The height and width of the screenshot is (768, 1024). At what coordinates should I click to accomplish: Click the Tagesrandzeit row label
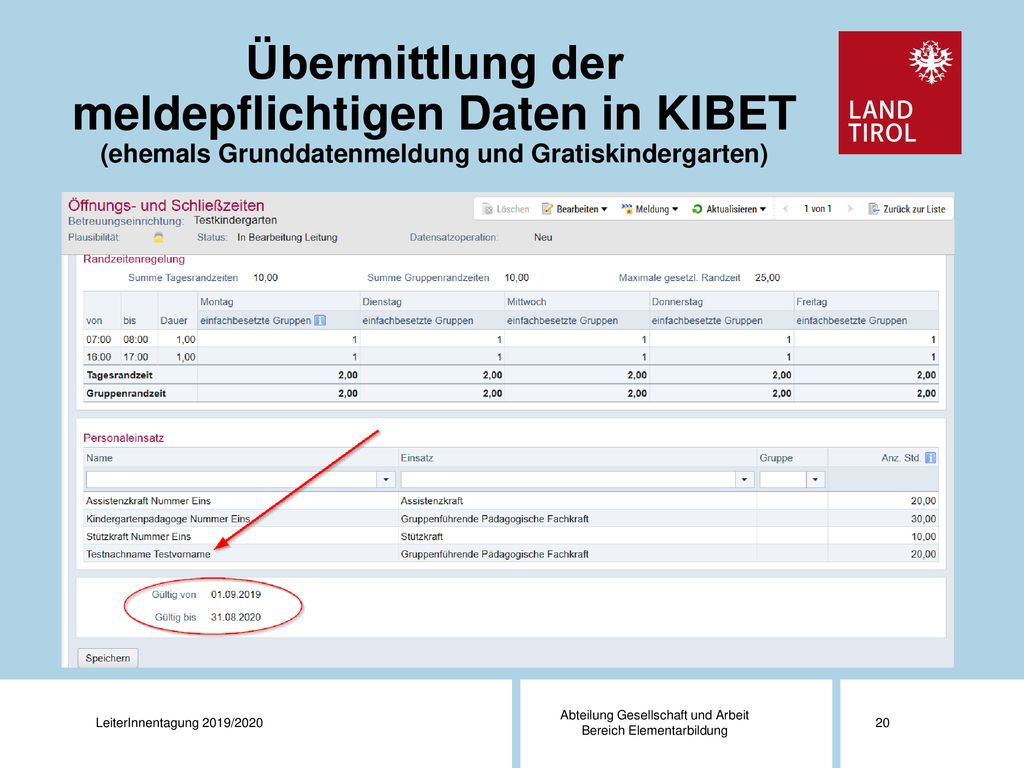coord(120,375)
